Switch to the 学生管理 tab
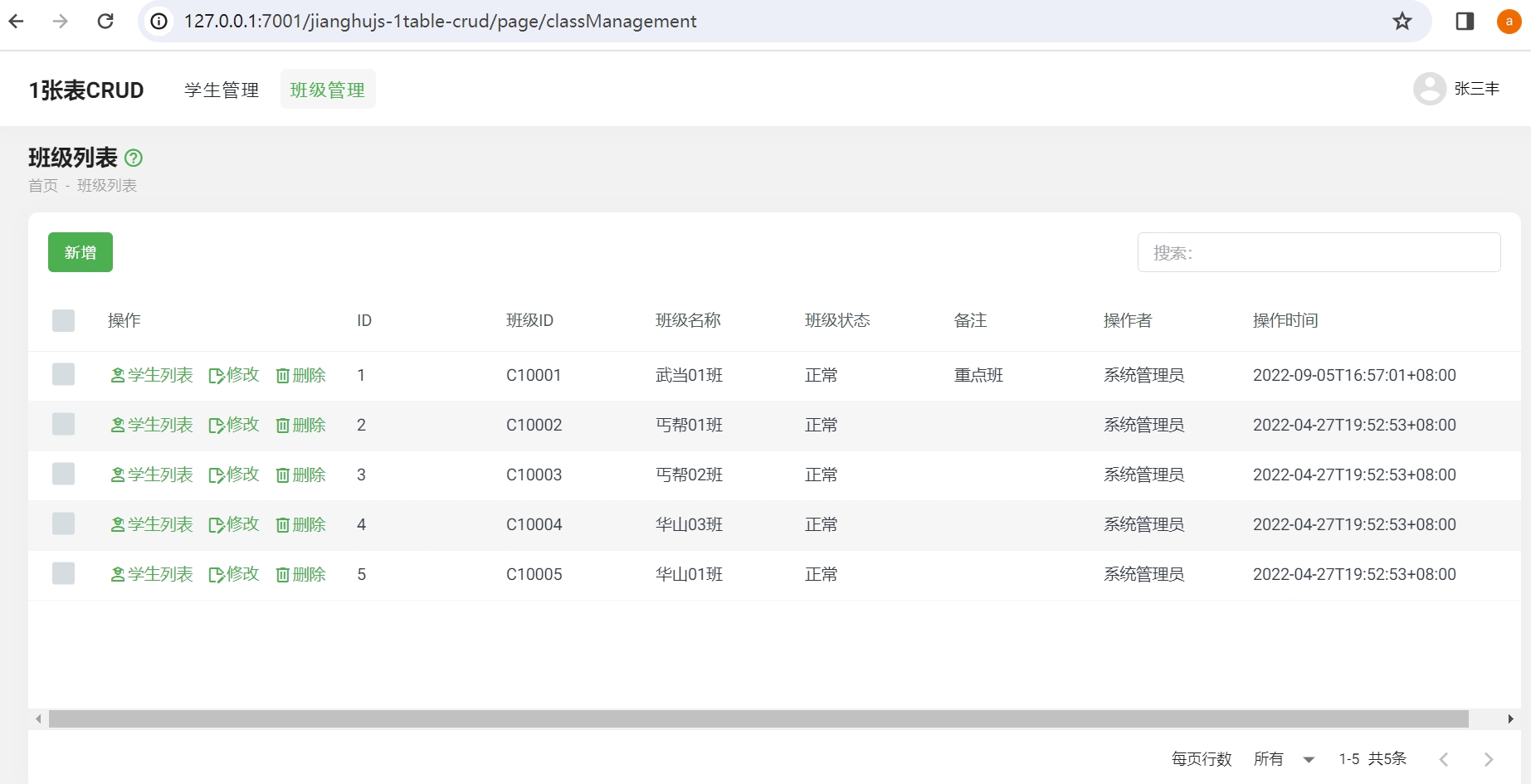The width and height of the screenshot is (1531, 784). pos(221,89)
